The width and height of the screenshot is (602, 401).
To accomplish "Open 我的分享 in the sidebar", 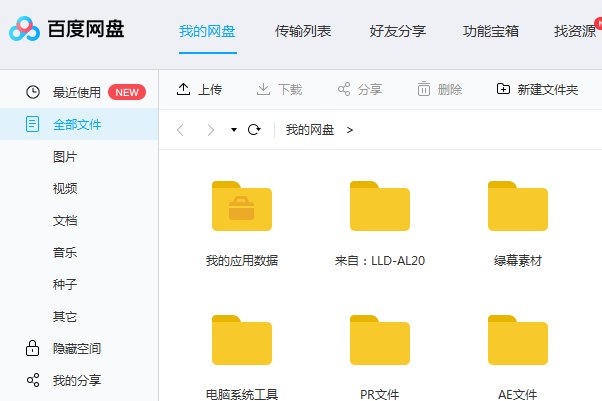I will point(77,381).
